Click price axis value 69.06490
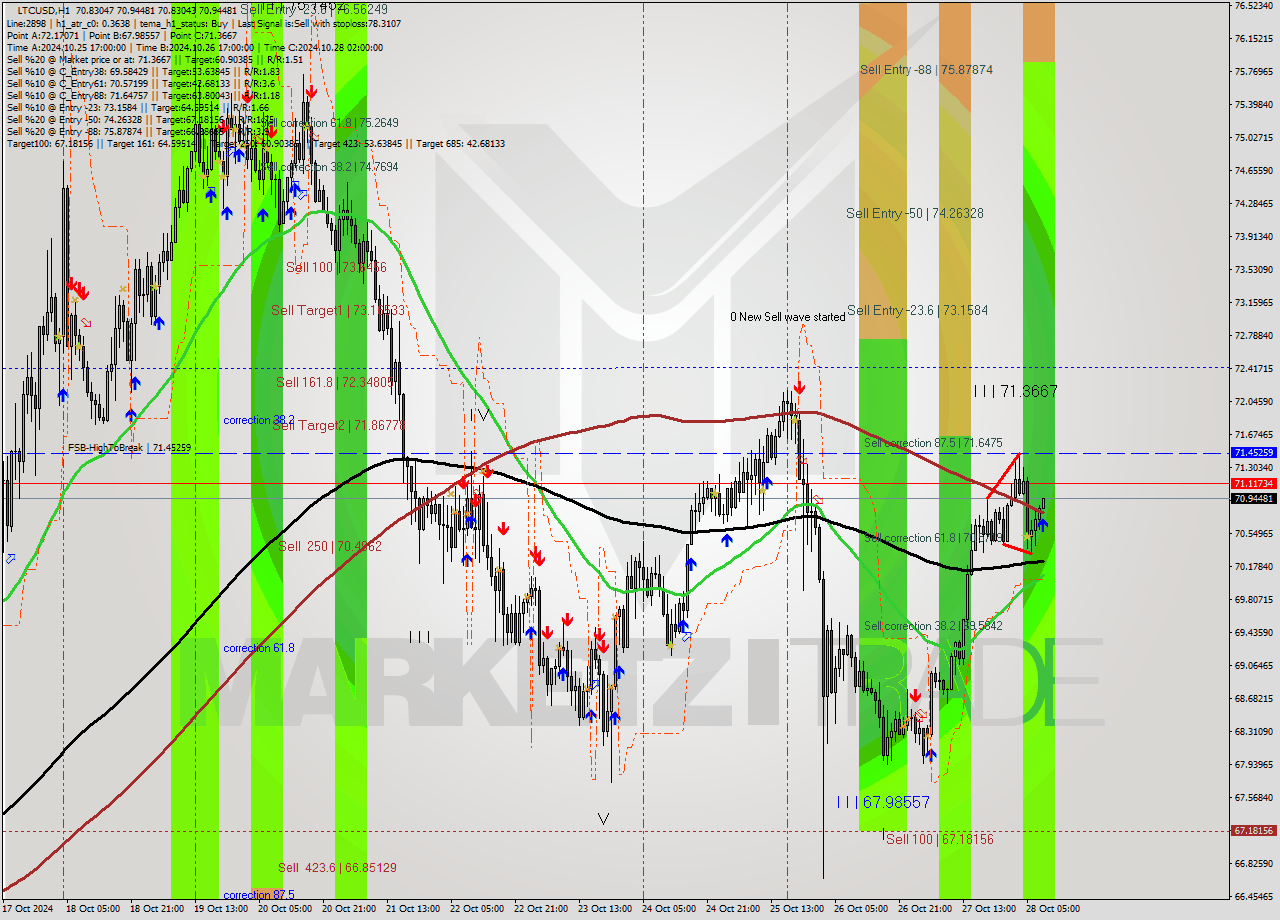 [1253, 666]
